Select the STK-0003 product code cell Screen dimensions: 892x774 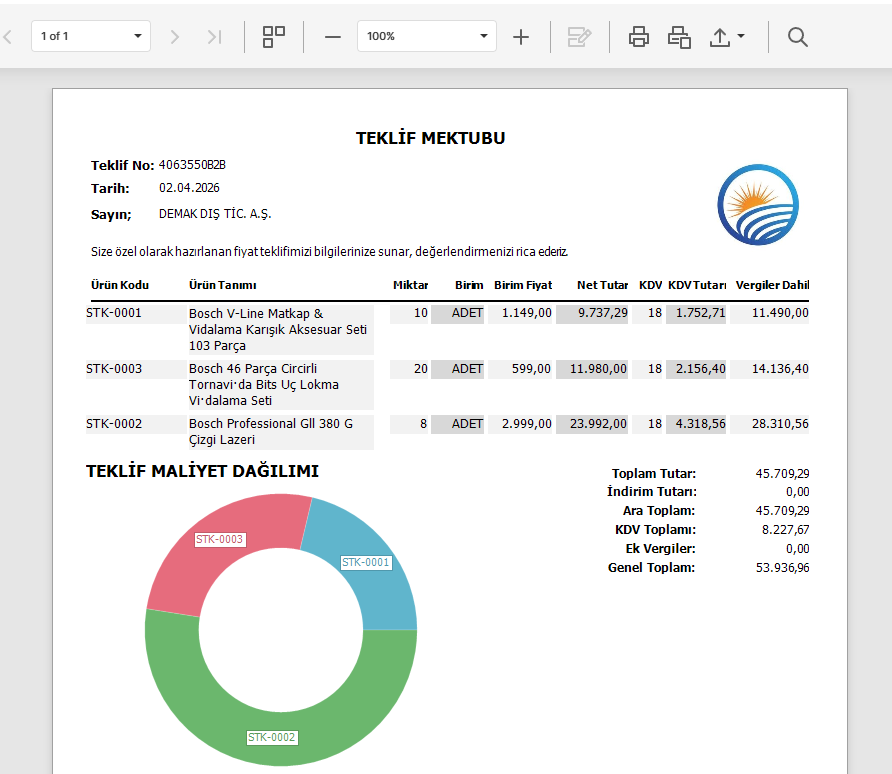(114, 369)
